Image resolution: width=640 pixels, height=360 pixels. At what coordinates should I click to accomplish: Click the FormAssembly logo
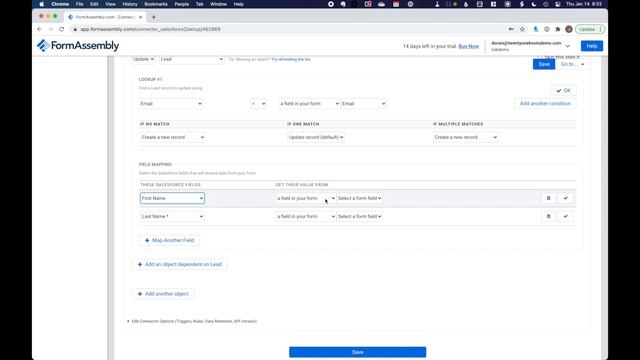pos(78,46)
